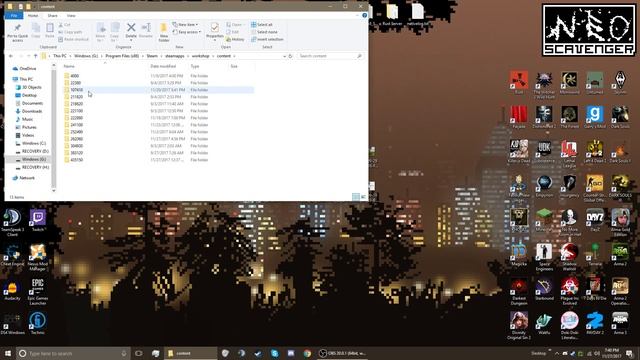This screenshot has width=640, height=360.
Task: Switch to the Share ribbon tab
Action: 52,16
